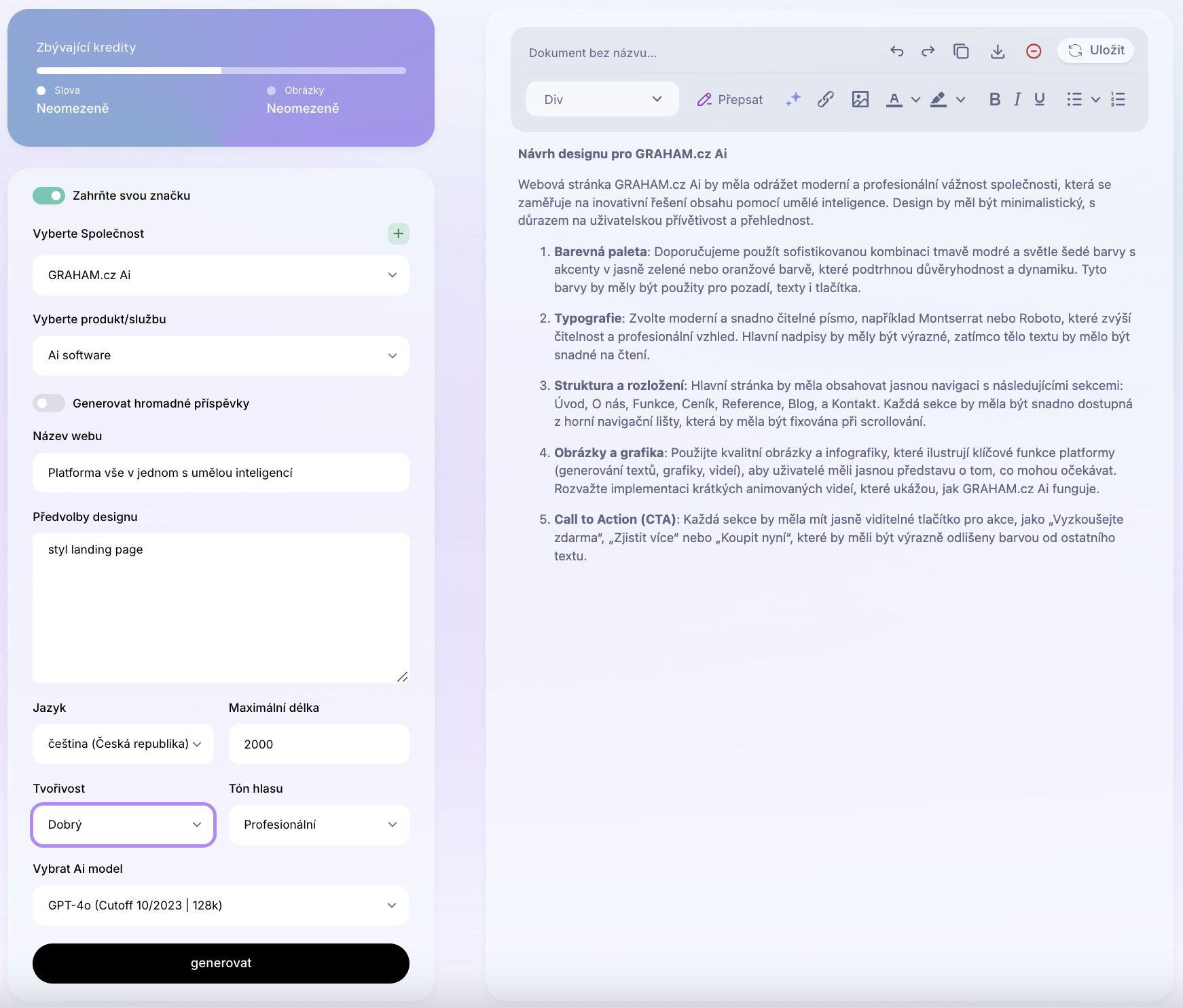Image resolution: width=1183 pixels, height=1008 pixels.
Task: Click the 'Slova' credits label
Action: 67,90
